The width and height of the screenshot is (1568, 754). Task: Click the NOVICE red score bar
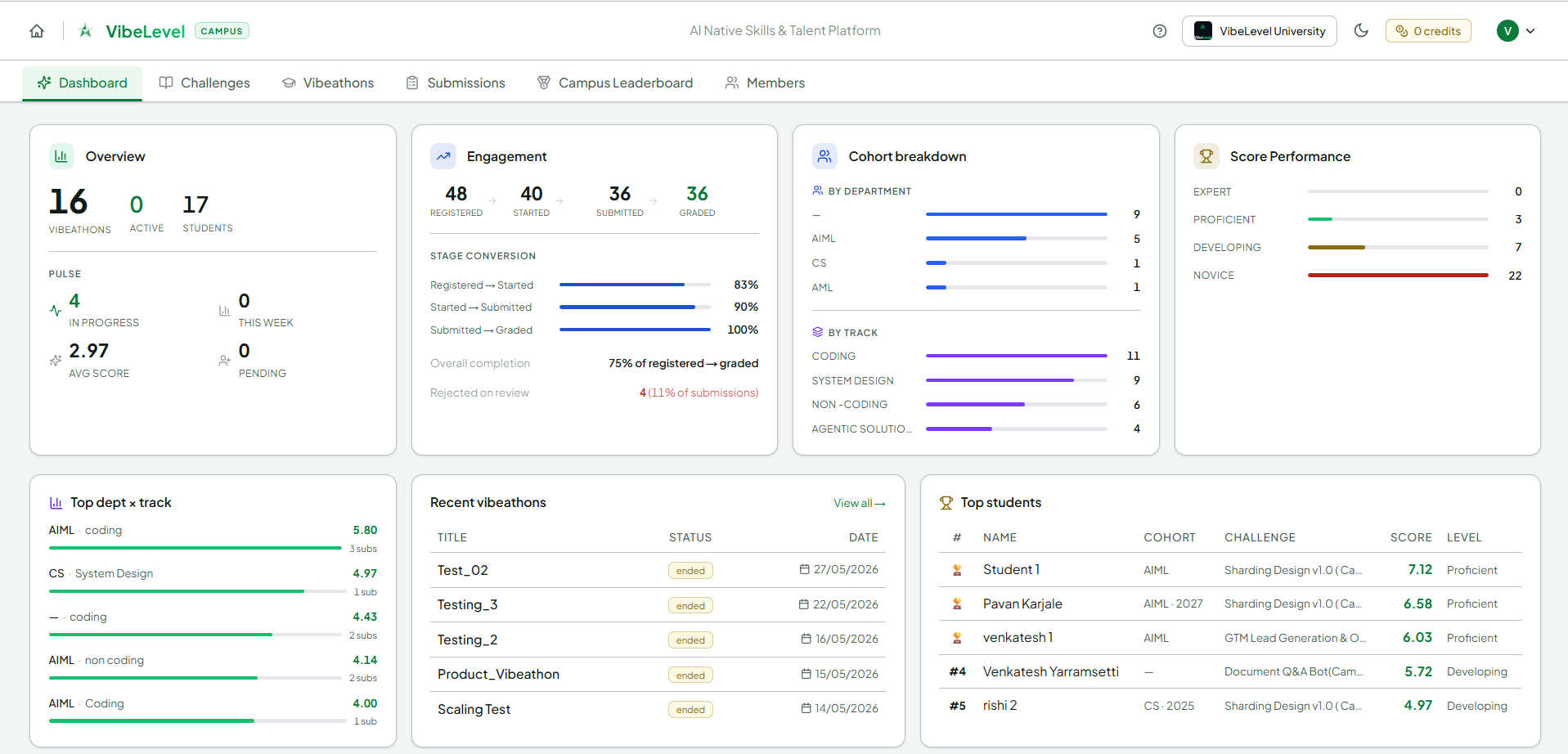pos(1398,276)
